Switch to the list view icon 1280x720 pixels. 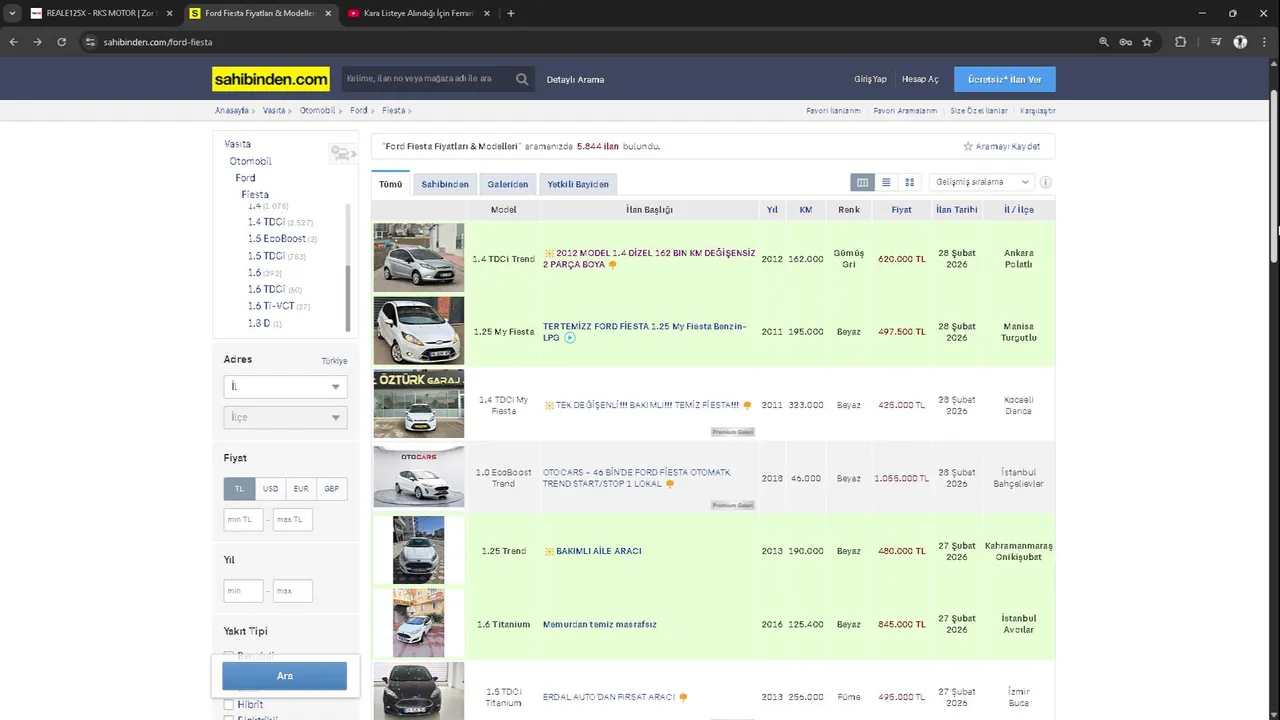point(886,182)
